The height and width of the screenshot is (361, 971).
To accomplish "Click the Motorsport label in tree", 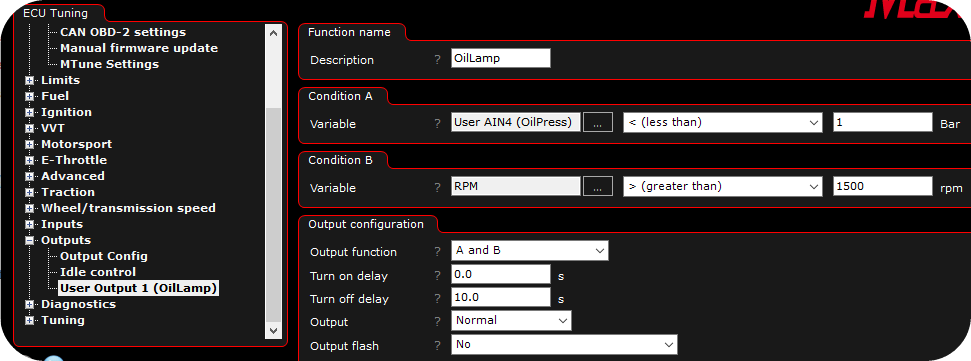I will tap(76, 144).
